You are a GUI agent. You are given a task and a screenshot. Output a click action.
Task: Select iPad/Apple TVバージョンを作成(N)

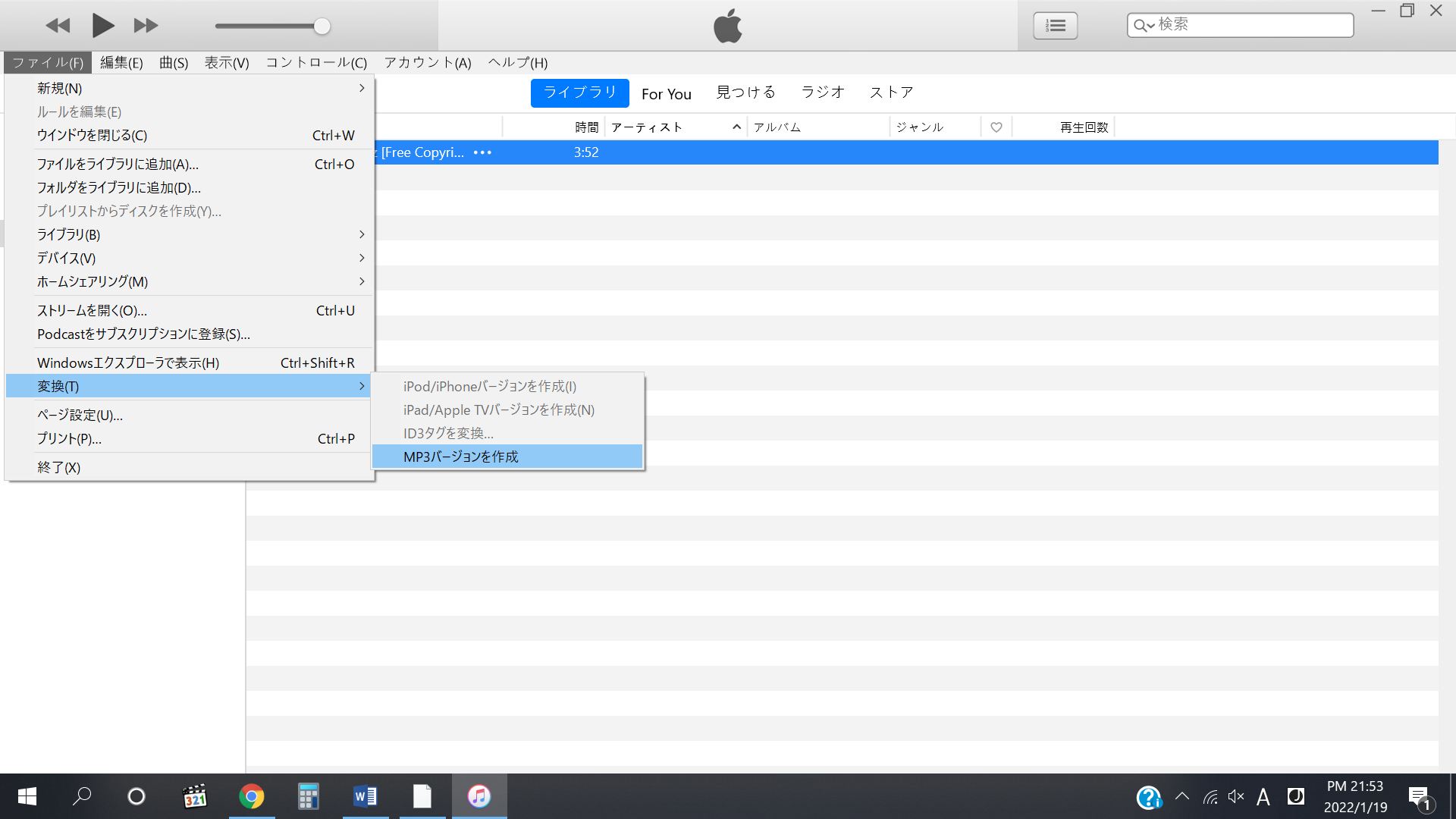coord(507,410)
